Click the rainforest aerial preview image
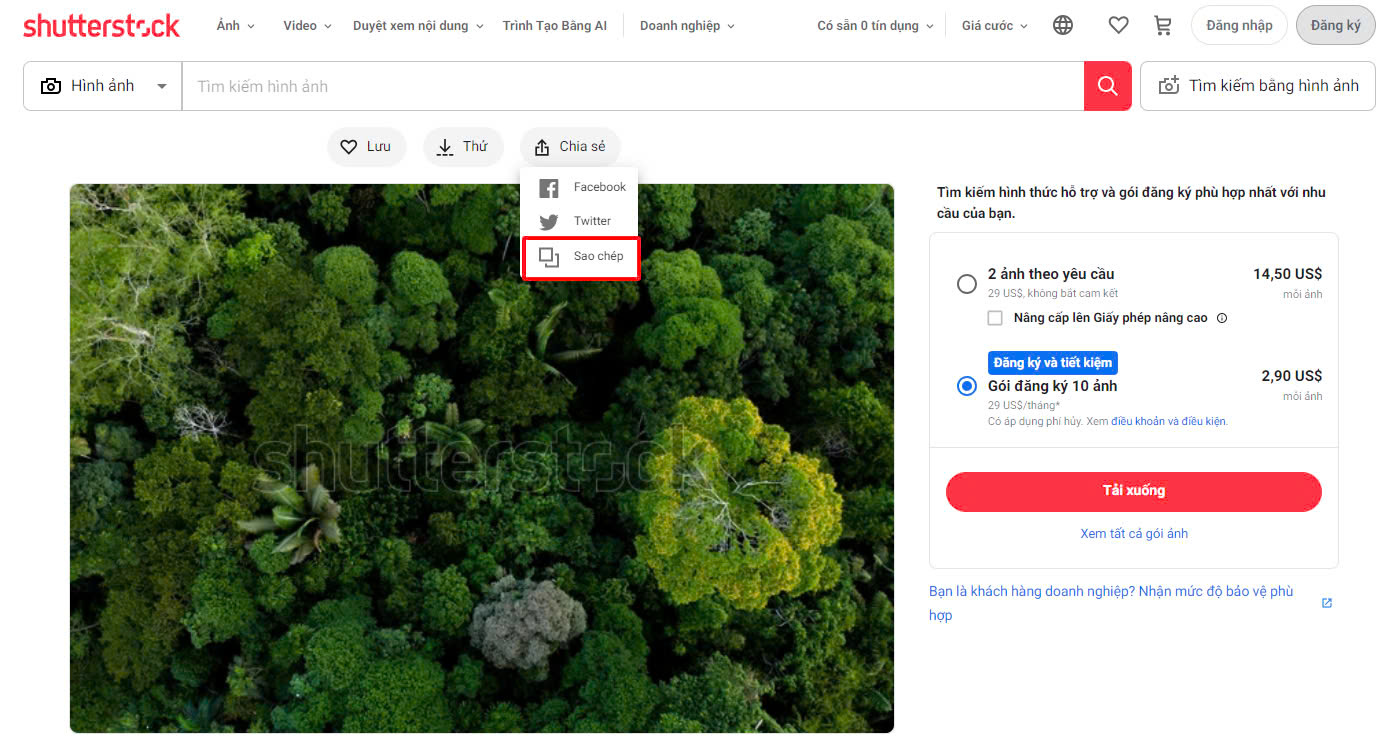 pos(481,458)
